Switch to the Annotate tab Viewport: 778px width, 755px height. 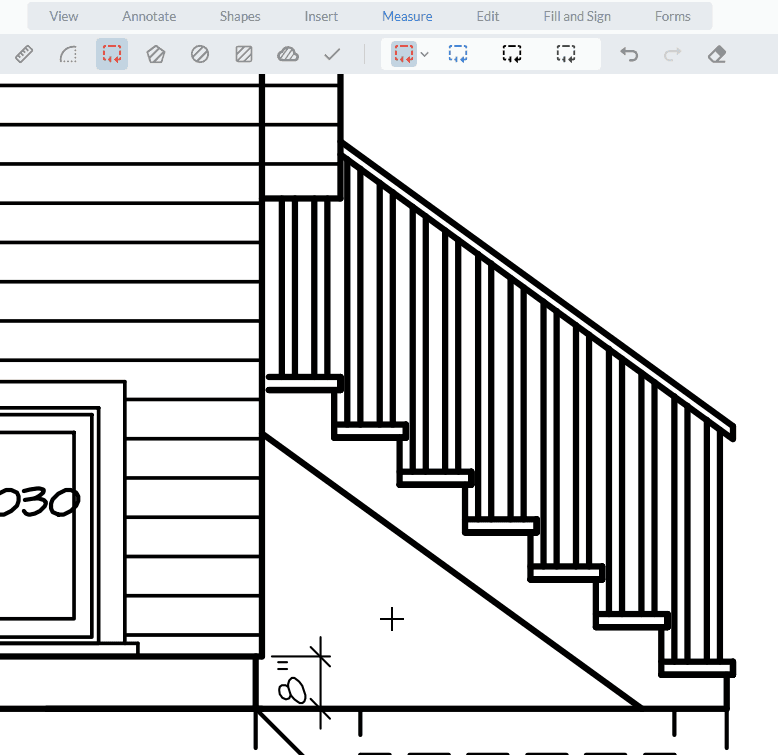149,16
